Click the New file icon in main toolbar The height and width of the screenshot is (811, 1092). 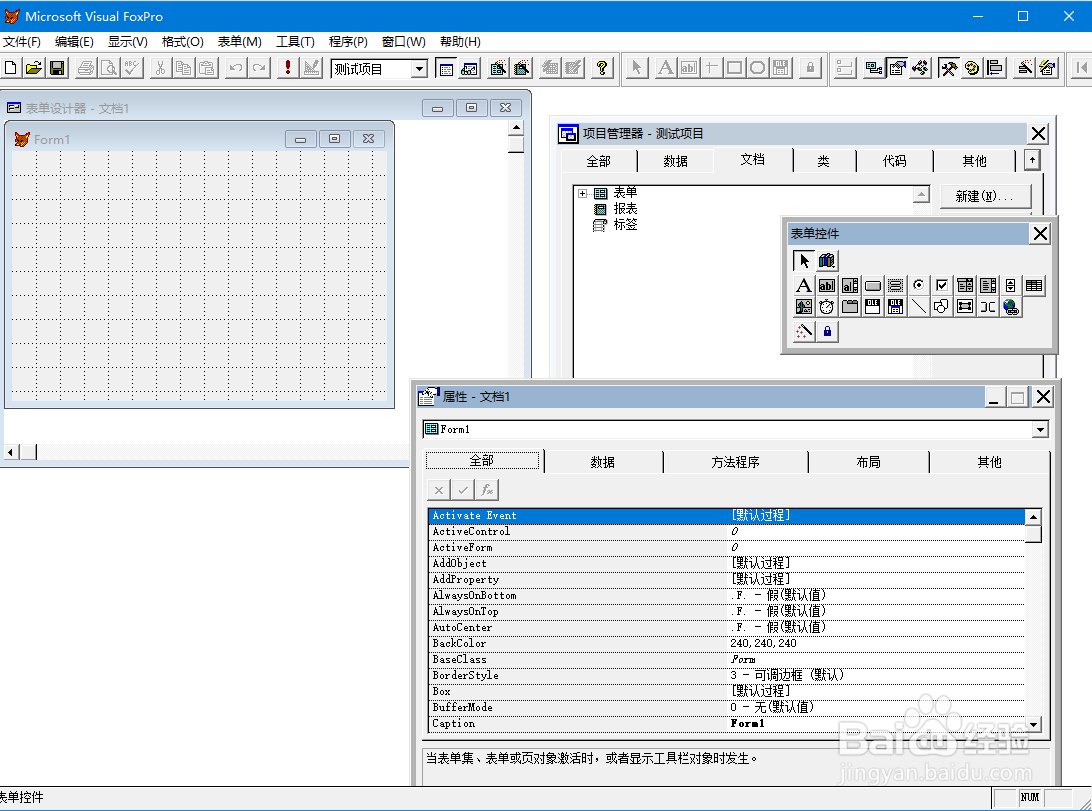(10, 68)
